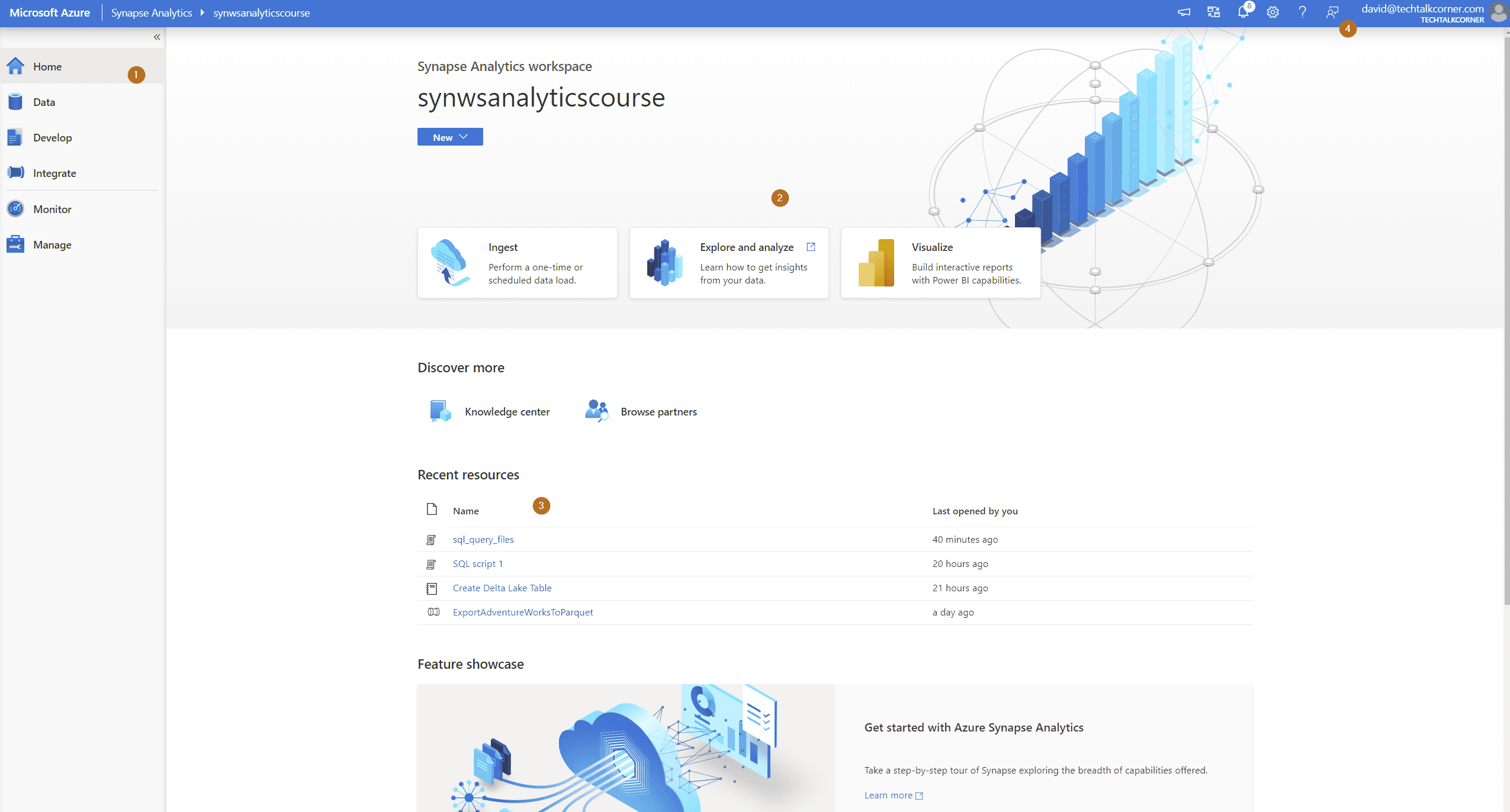Open the sql_query_files recent resource

[483, 539]
